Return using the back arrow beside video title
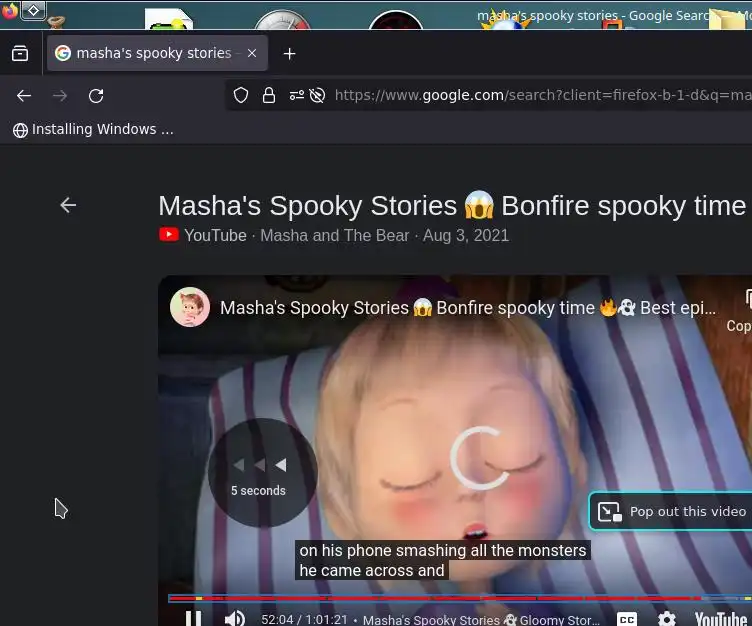The height and width of the screenshot is (626, 752). 68,205
